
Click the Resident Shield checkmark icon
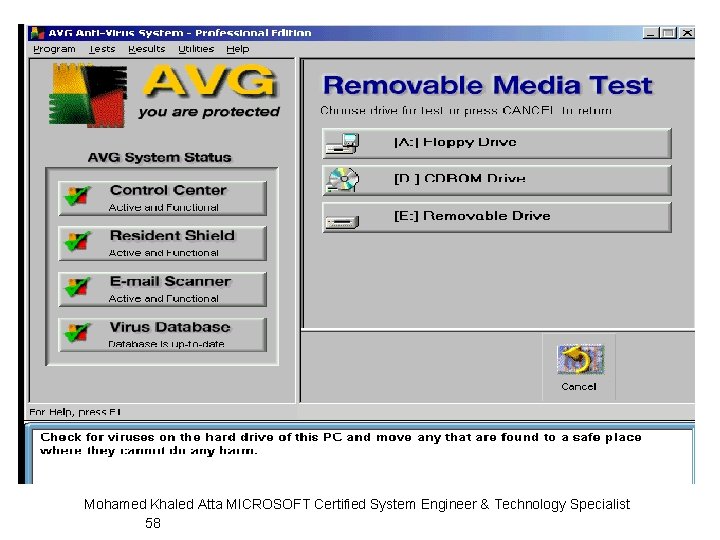(x=77, y=241)
